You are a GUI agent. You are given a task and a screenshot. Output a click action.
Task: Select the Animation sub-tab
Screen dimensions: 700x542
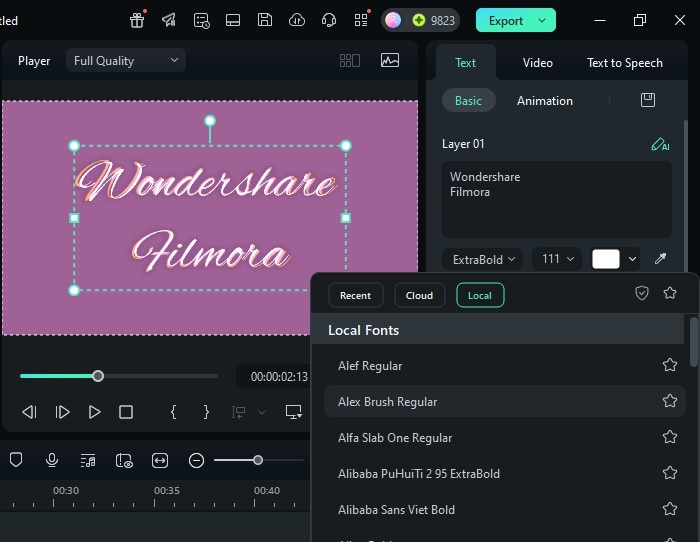(x=545, y=100)
